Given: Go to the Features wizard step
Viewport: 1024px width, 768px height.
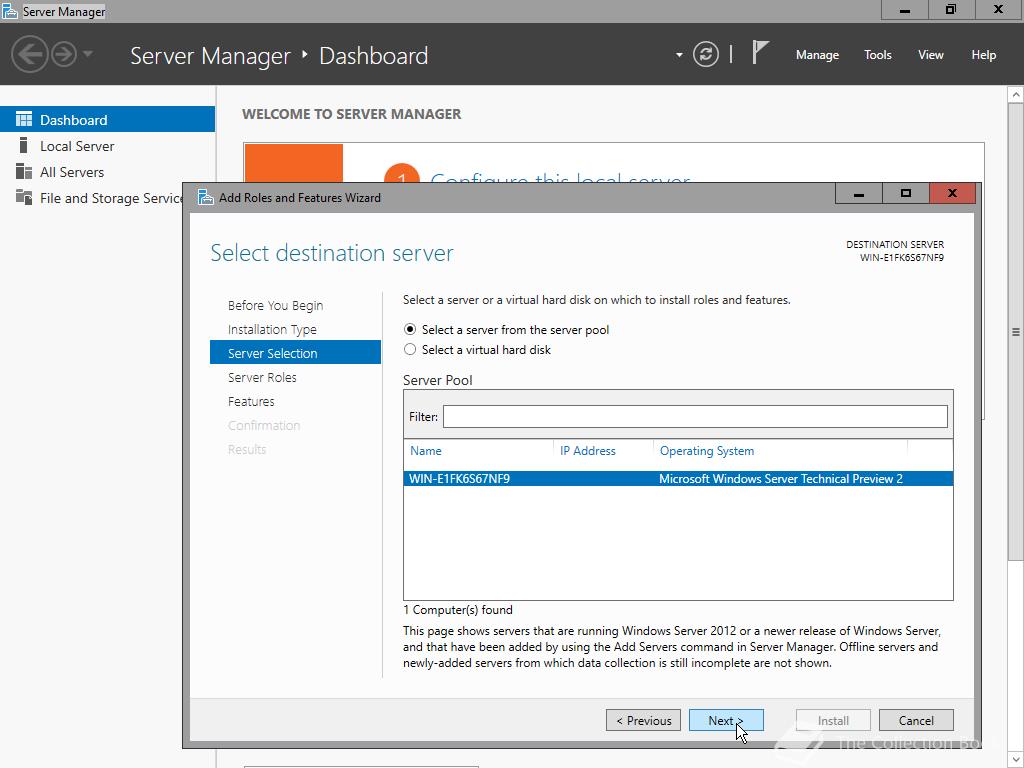Looking at the screenshot, I should coord(251,402).
